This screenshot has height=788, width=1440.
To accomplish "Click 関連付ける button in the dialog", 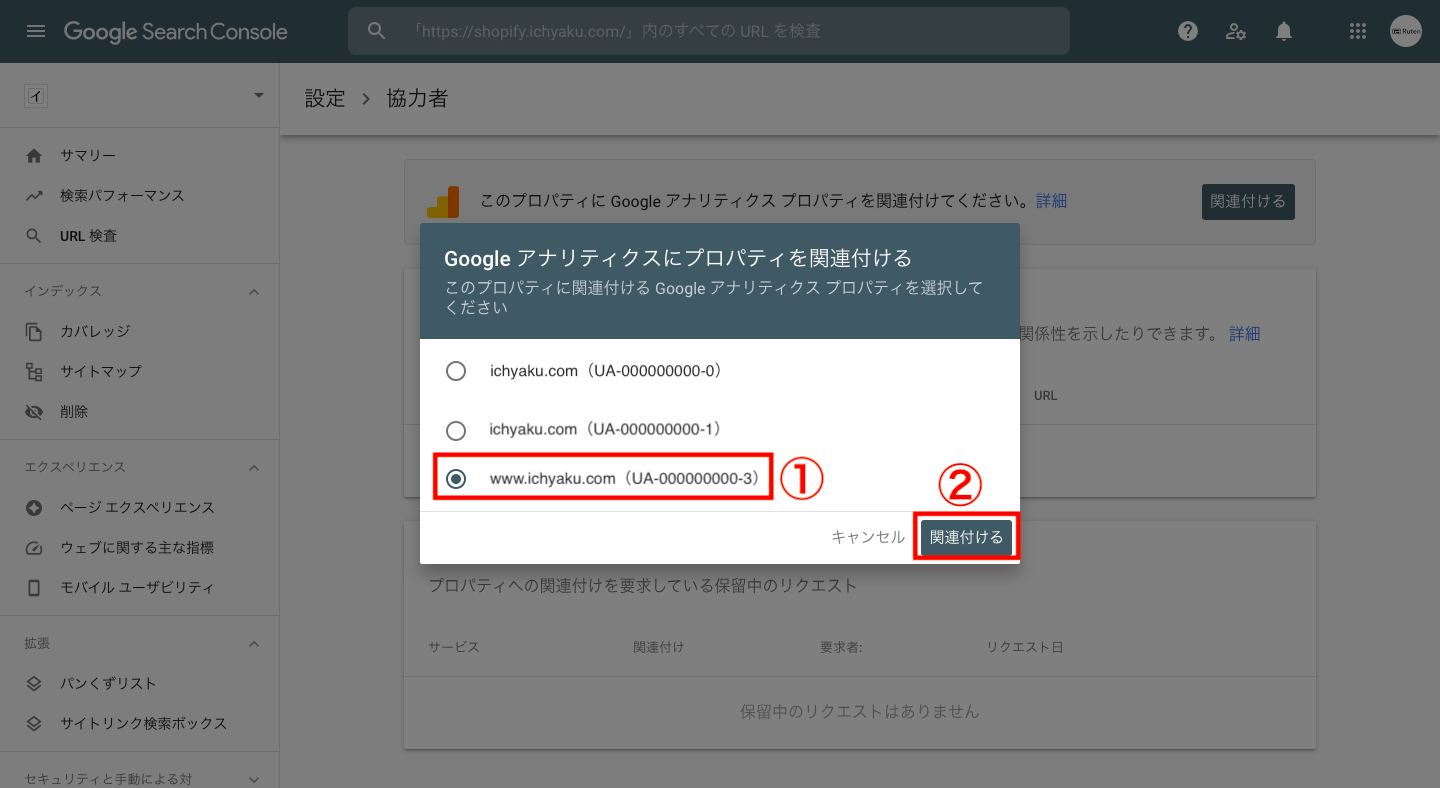I will (966, 537).
